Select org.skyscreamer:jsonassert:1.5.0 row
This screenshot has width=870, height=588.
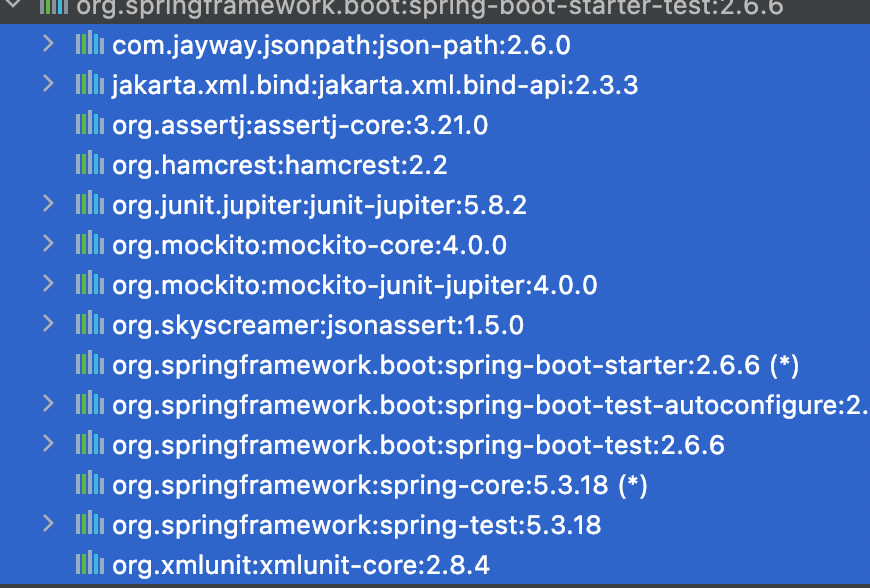click(x=435, y=325)
